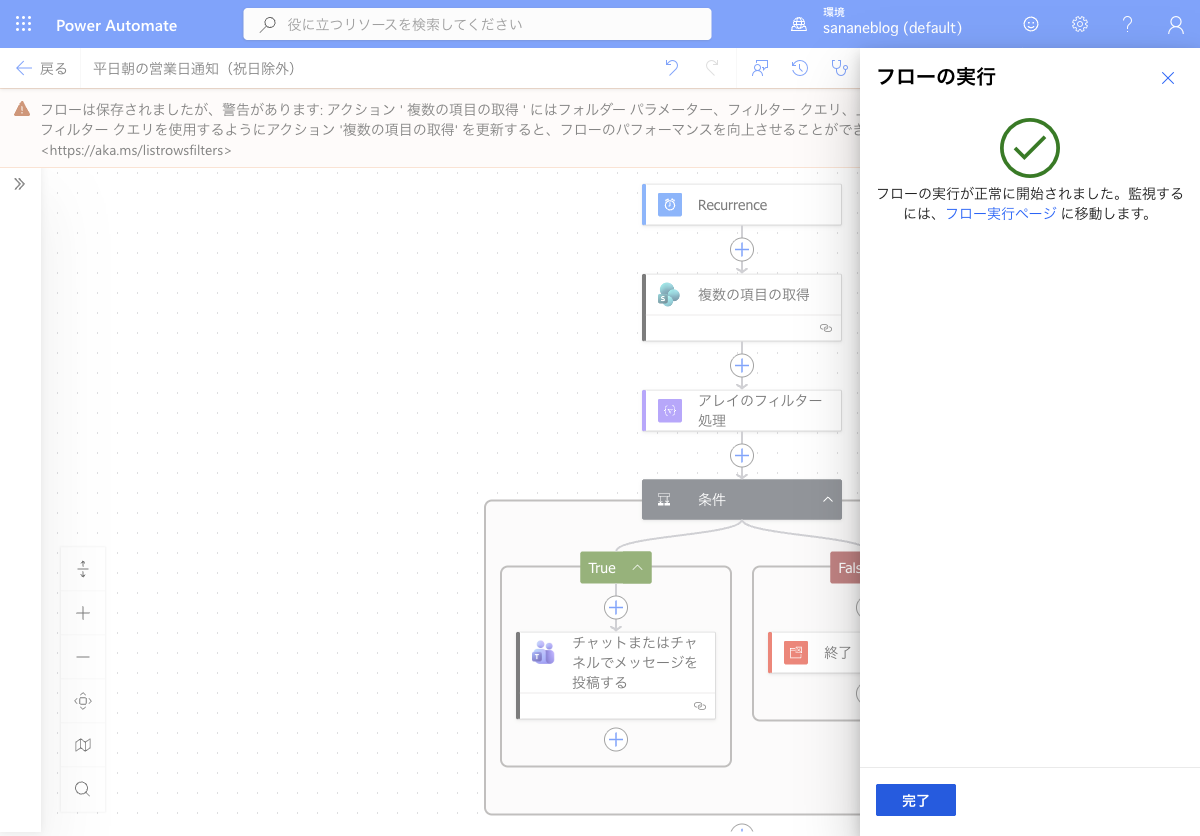The height and width of the screenshot is (836, 1200).
Task: Select the 終了 terminate action
Action: [814, 652]
